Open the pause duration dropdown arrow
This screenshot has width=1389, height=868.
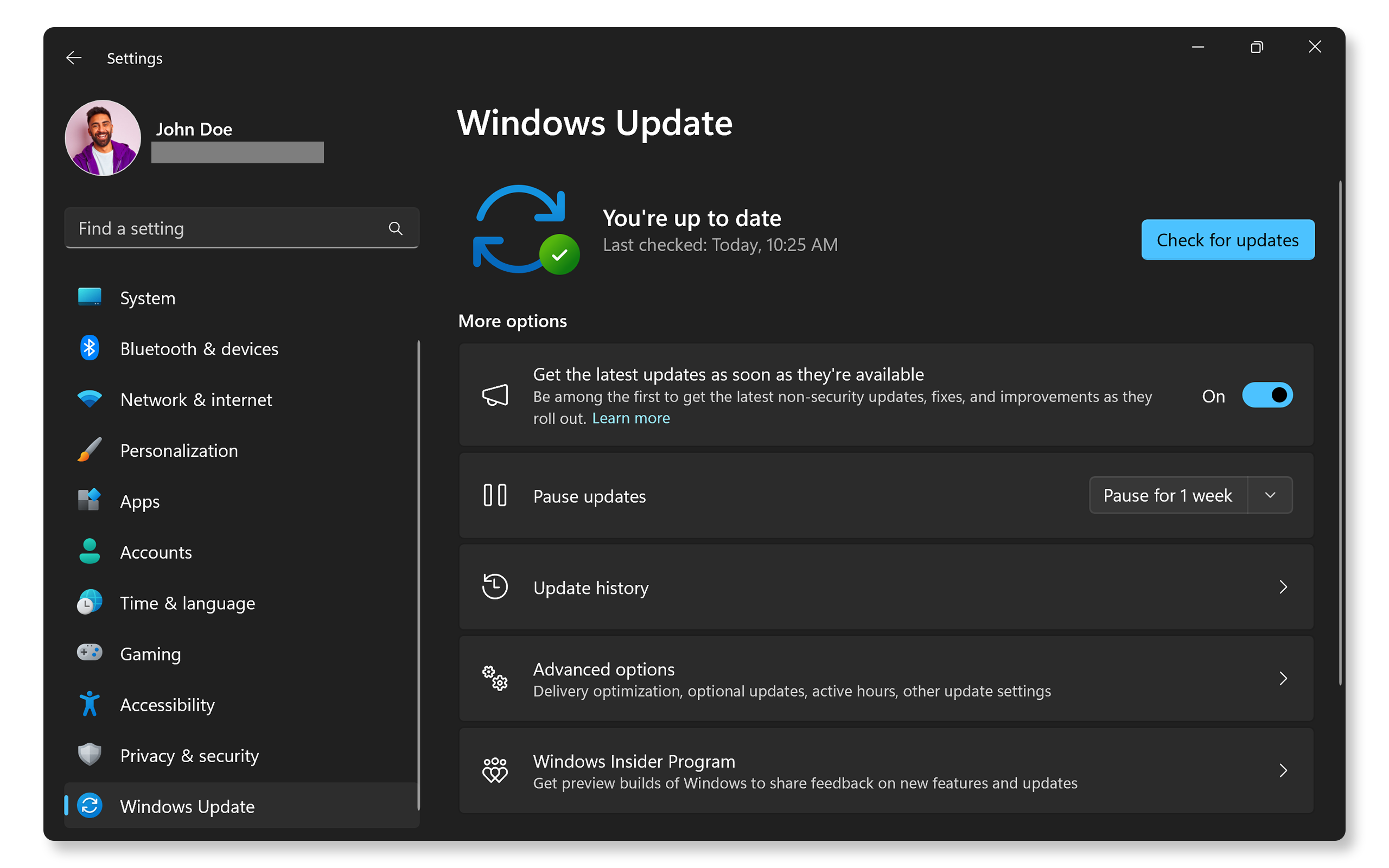point(1270,495)
